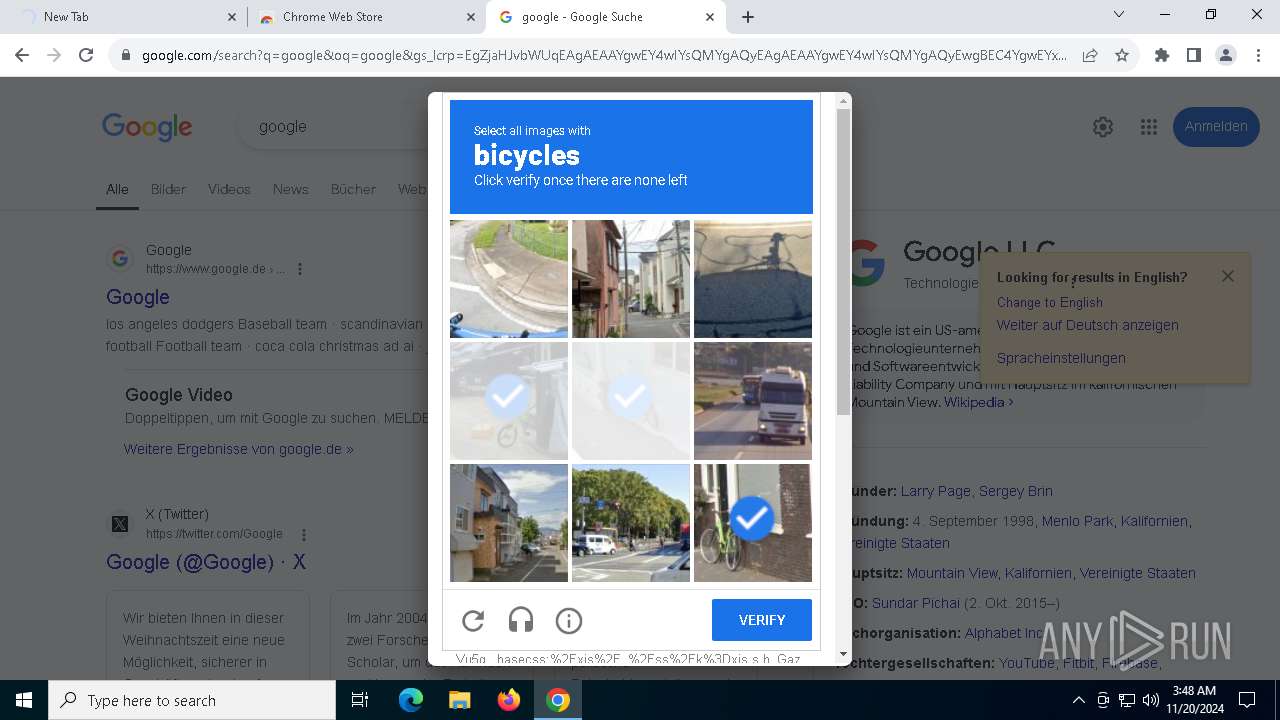Select the residential street houses captcha tile
Screen dimensions: 1280x720
pos(509,523)
